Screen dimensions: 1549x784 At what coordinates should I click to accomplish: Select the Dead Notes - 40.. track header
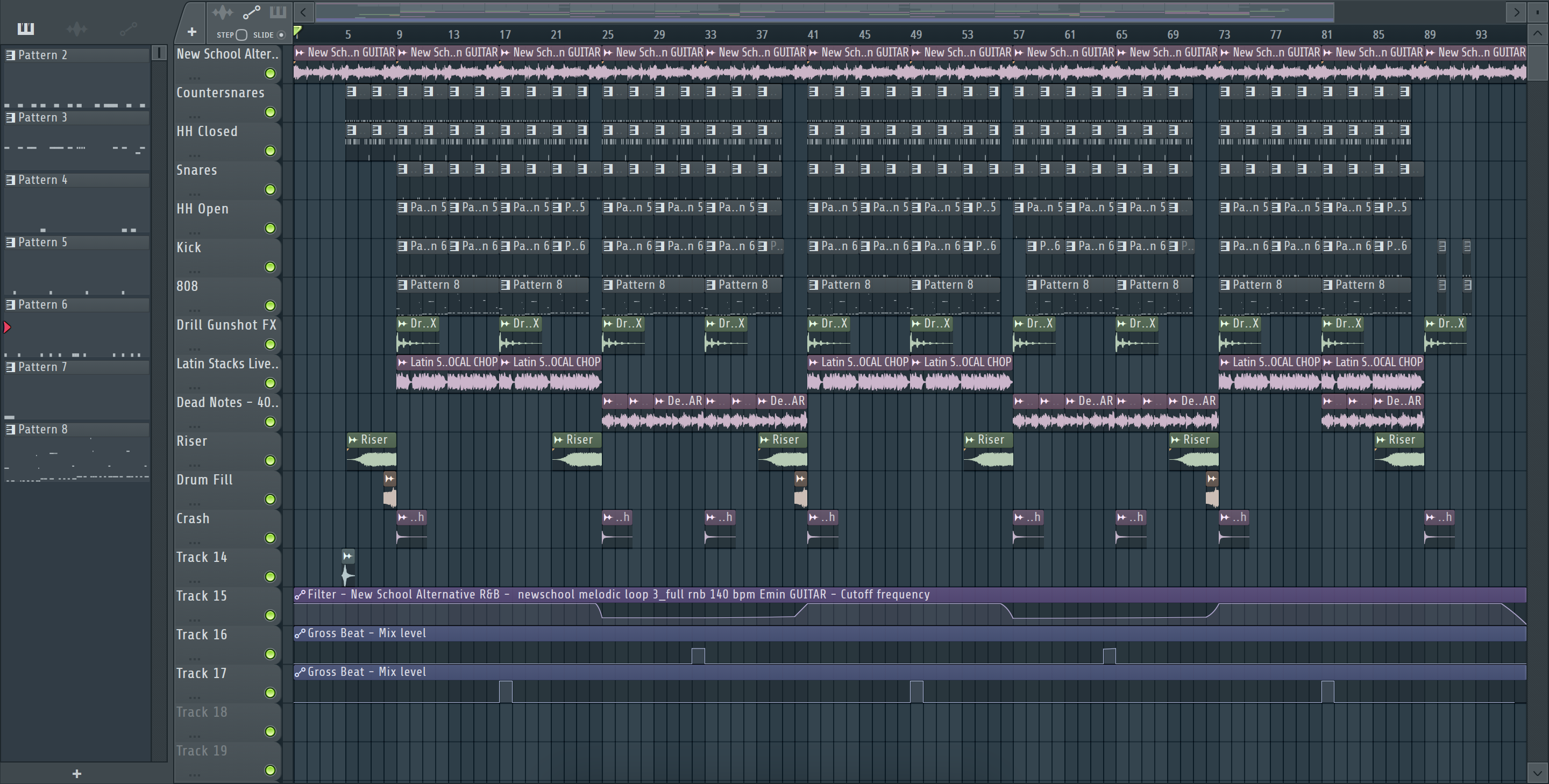(228, 412)
